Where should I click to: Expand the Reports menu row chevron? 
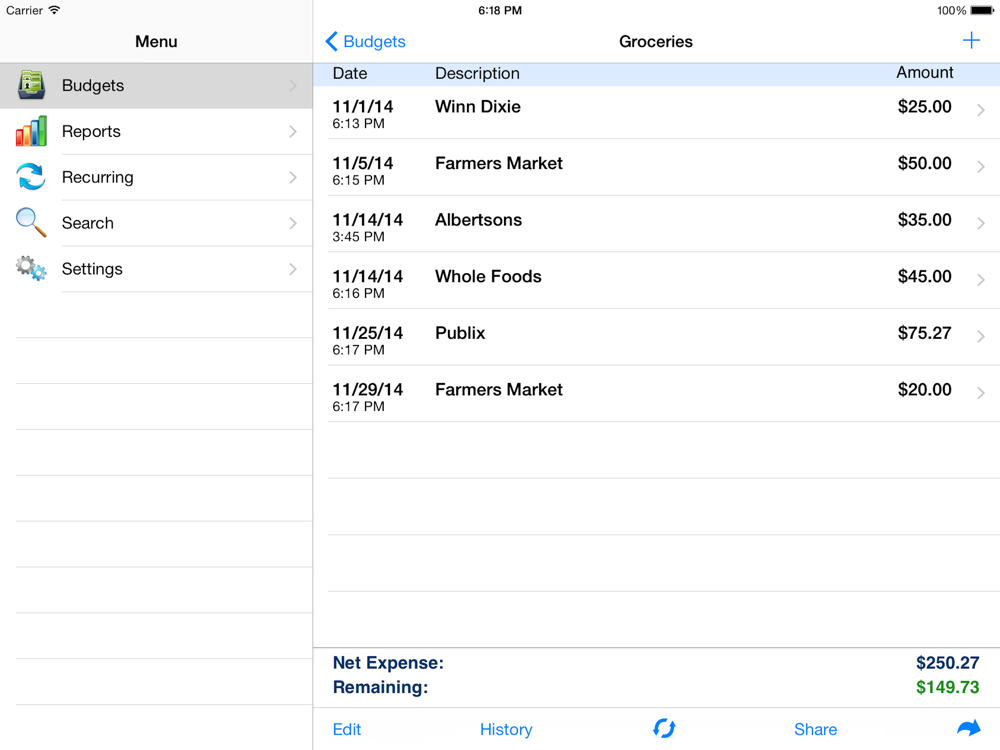tap(293, 131)
